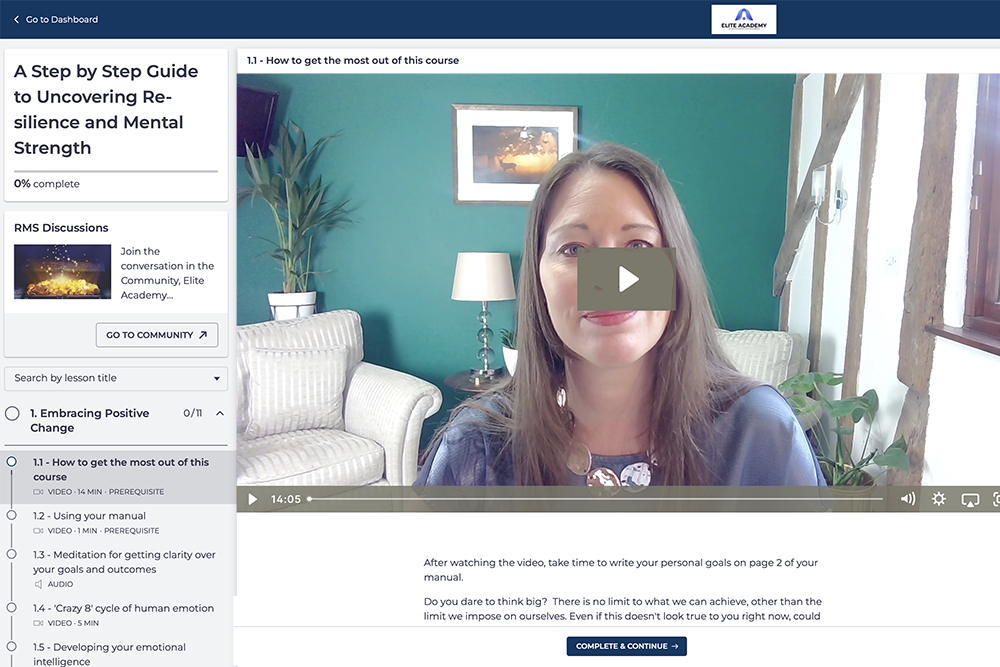Select the chapter circle for Embracing Positive Change
This screenshot has width=1000, height=667.
click(13, 413)
